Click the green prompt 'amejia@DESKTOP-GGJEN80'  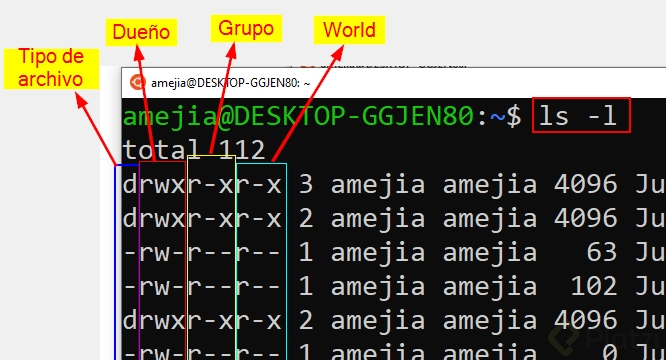click(x=298, y=116)
